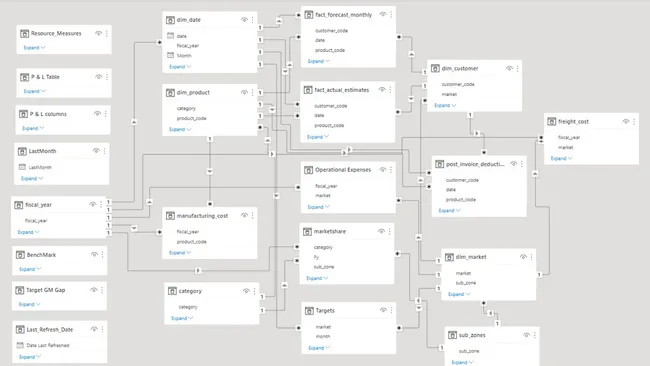The width and height of the screenshot is (650, 366).
Task: Expand the Target GM Gap table
Action: point(29,305)
